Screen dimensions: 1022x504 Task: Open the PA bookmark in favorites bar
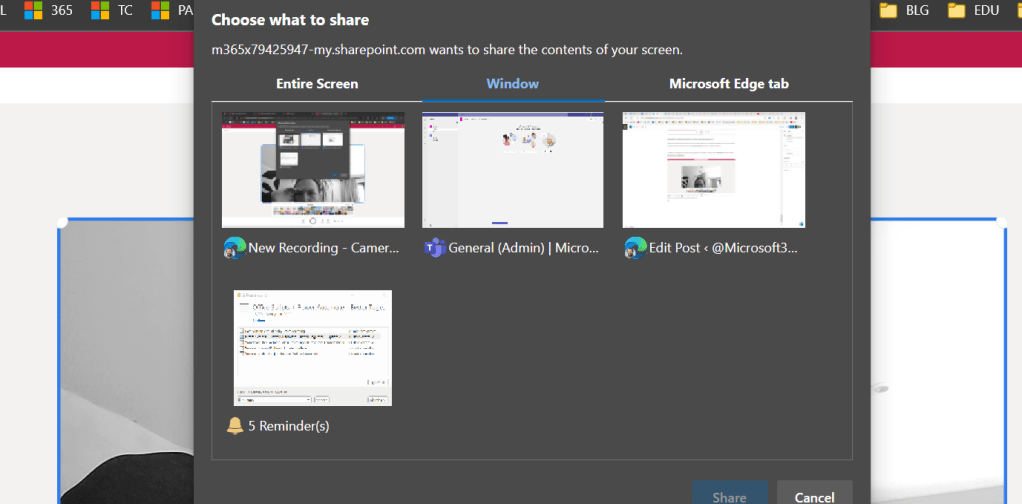(x=173, y=10)
